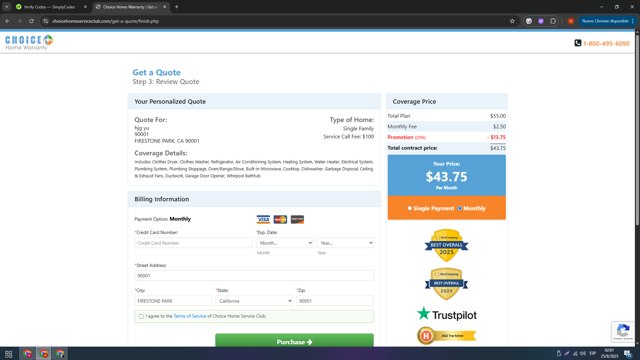The width and height of the screenshot is (640, 360).
Task: Click the Total Plan $55.00 row
Action: [447, 116]
